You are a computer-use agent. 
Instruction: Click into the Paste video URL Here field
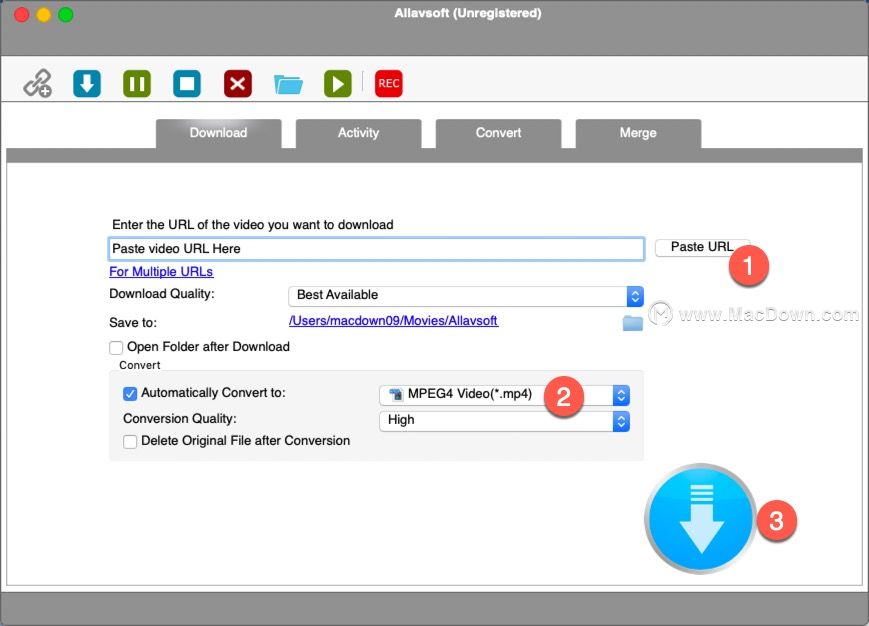click(x=376, y=249)
